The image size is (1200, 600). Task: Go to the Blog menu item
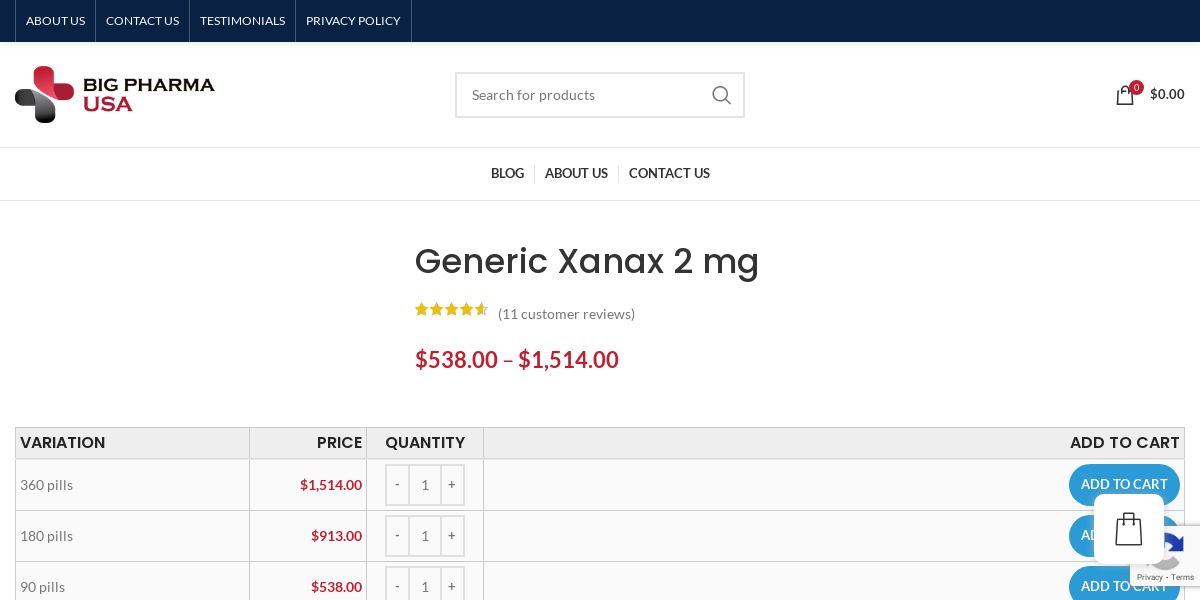tap(507, 174)
